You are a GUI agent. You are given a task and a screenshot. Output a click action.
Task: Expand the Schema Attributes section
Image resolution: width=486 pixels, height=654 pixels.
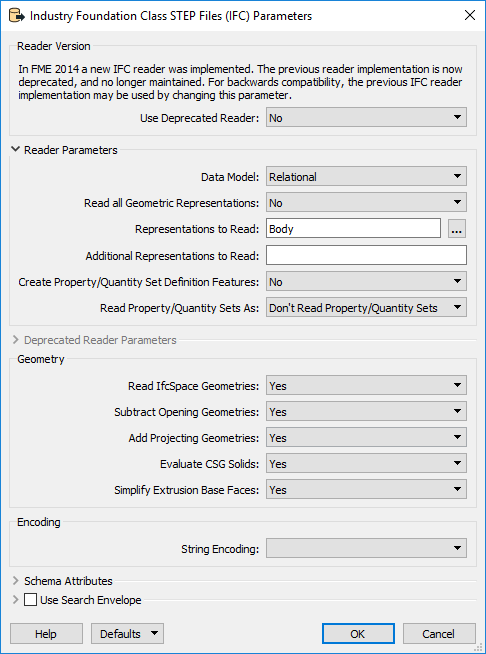pos(16,581)
